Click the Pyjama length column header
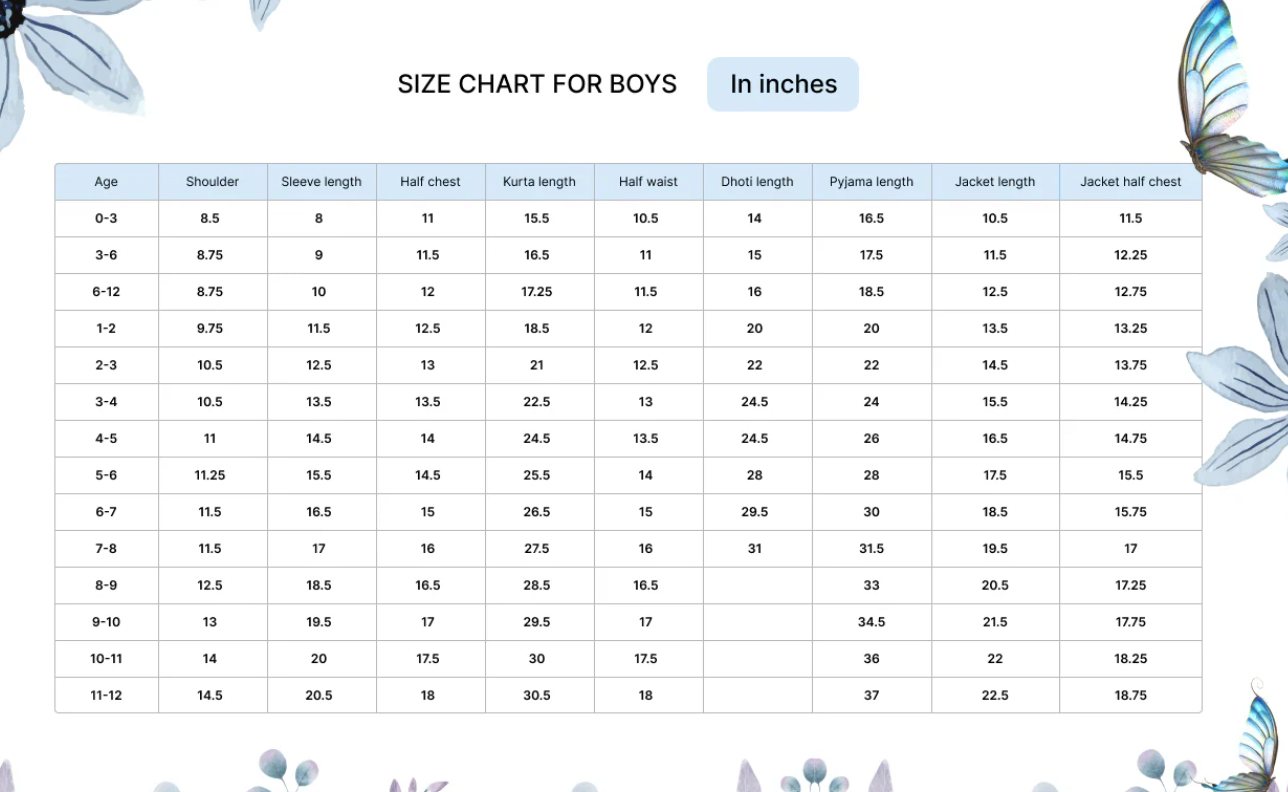This screenshot has height=792, width=1288. pyautogui.click(x=871, y=182)
